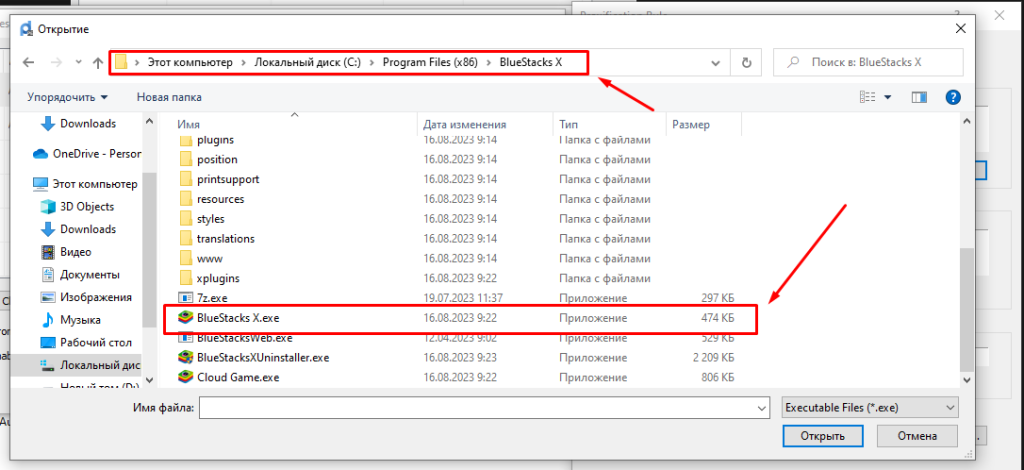Select Локальный диск in sidebar
The height and width of the screenshot is (470, 1024).
[x=99, y=365]
